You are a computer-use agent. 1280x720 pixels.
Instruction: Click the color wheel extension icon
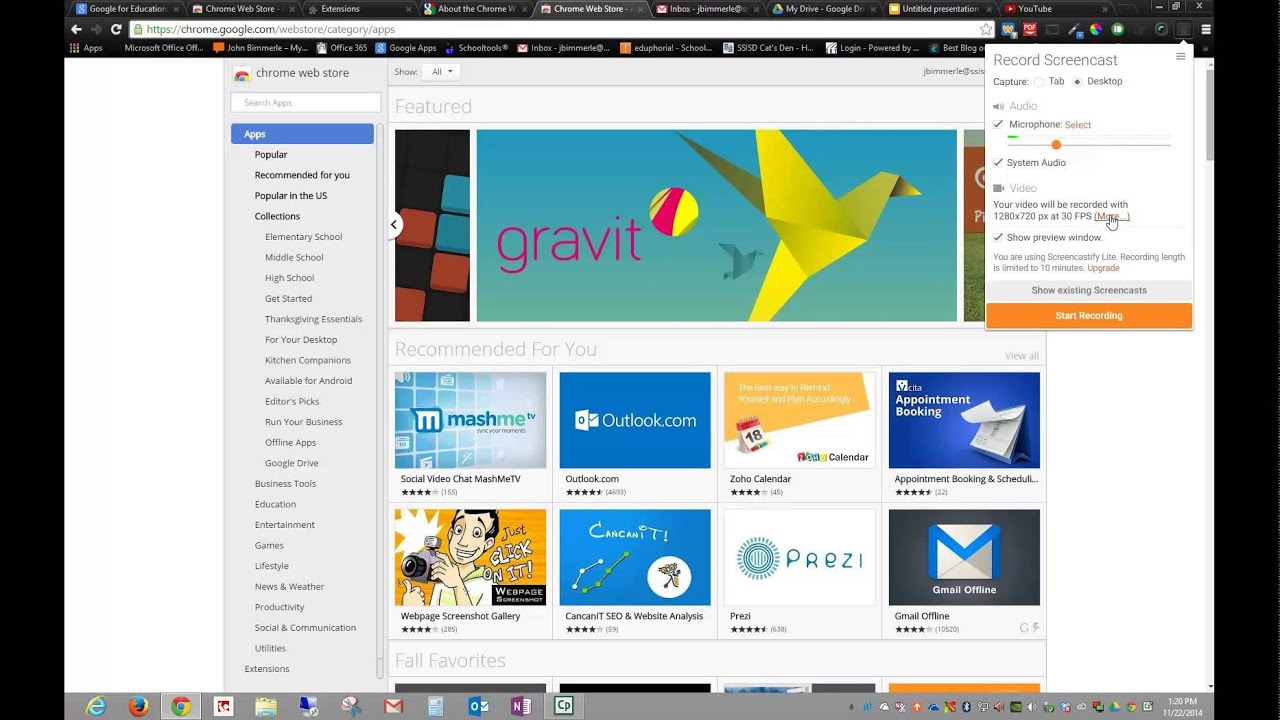[x=1096, y=30]
